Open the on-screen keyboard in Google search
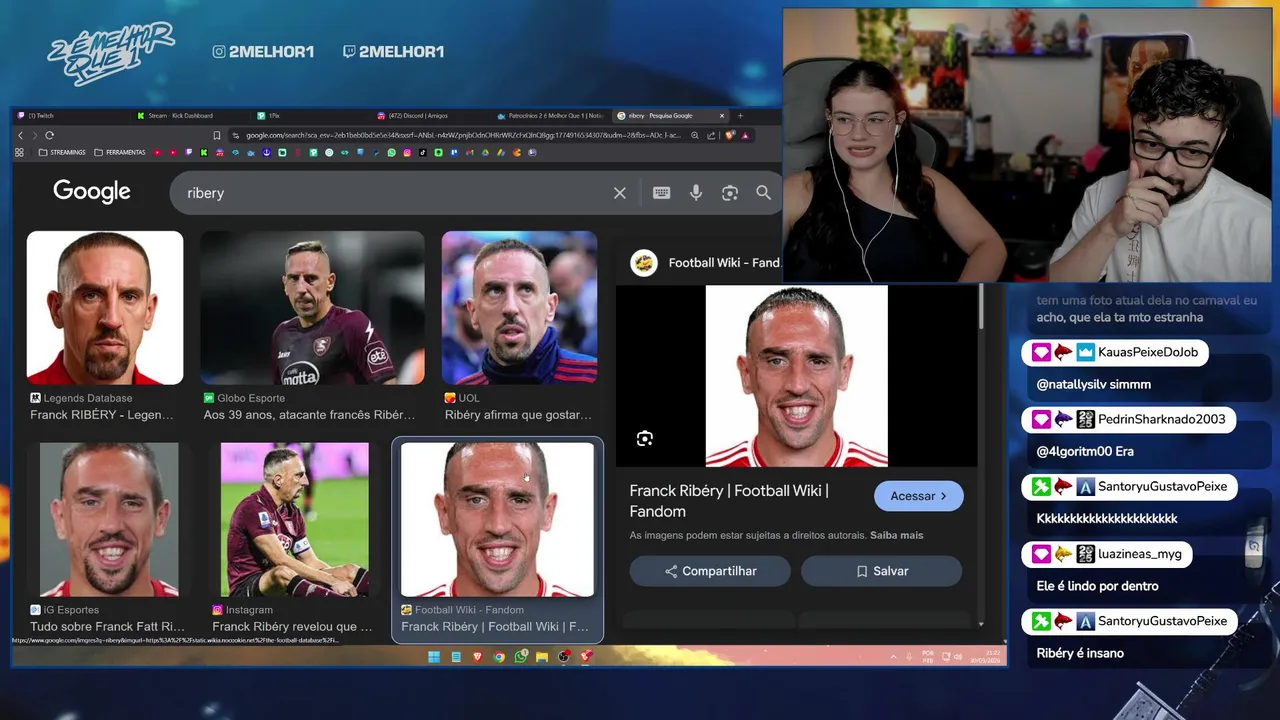This screenshot has width=1280, height=720. coord(661,193)
